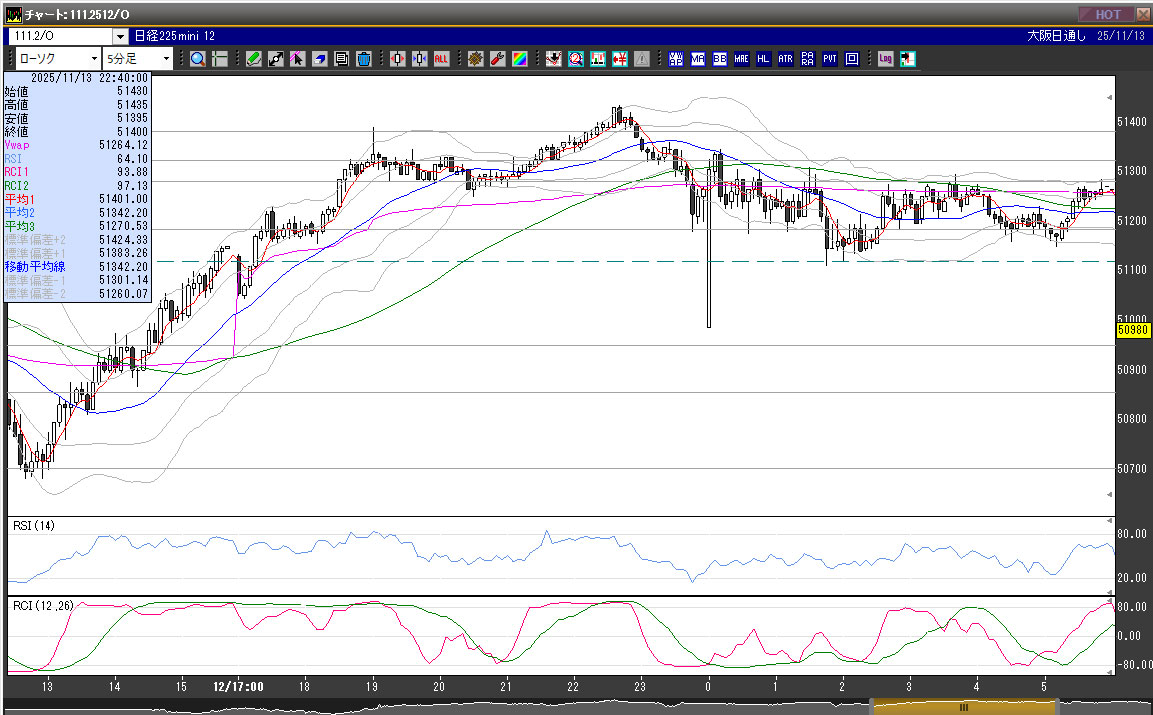Click the trash can delete icon
Image resolution: width=1153 pixels, height=715 pixels.
363,59
